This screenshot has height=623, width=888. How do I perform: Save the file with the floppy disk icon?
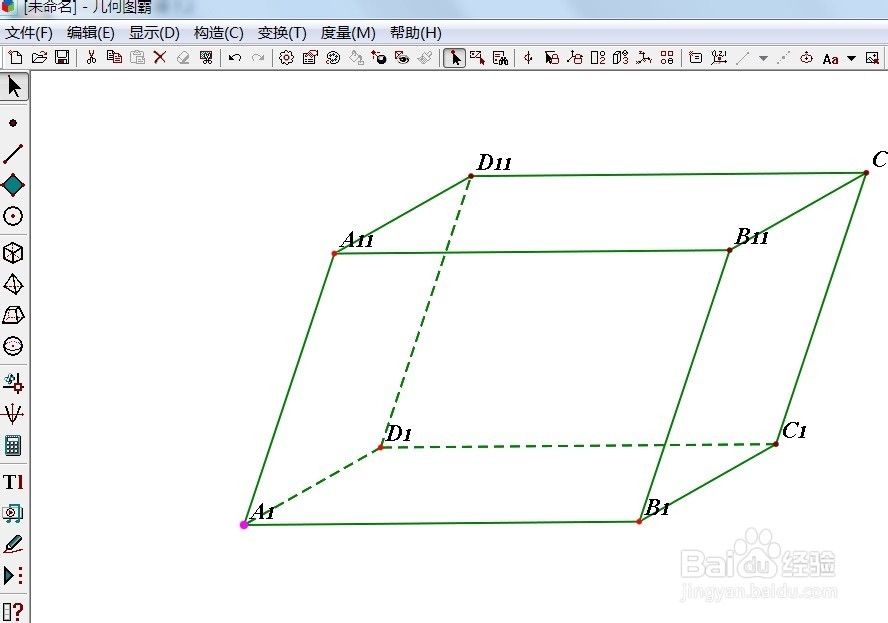pyautogui.click(x=62, y=57)
